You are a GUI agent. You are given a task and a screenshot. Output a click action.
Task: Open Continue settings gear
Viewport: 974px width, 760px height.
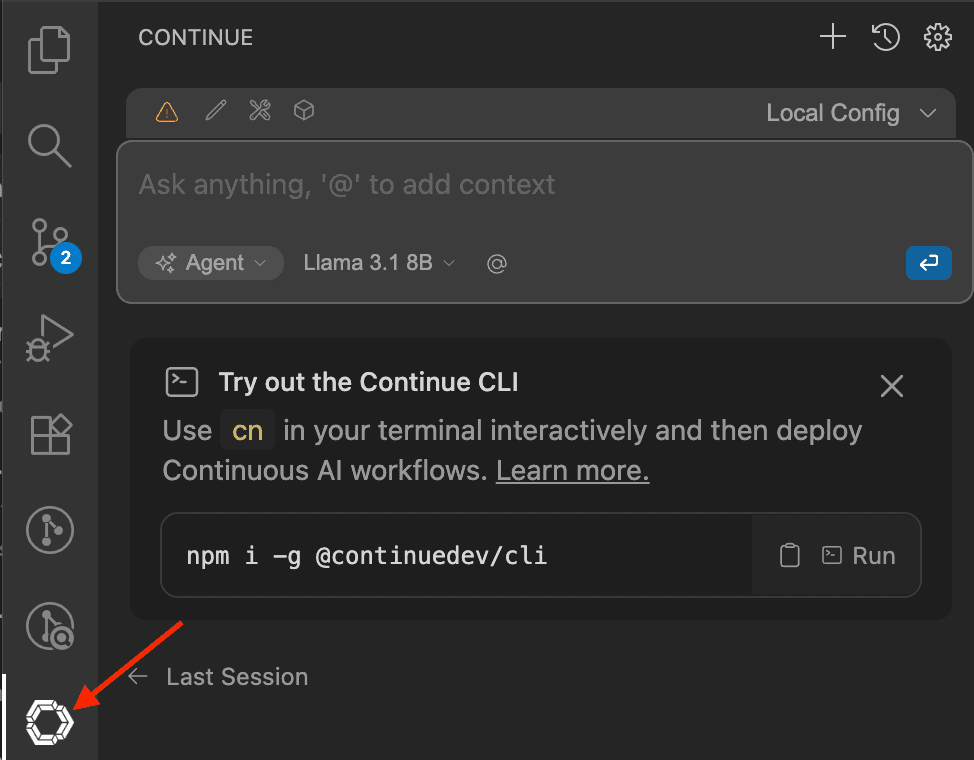937,37
